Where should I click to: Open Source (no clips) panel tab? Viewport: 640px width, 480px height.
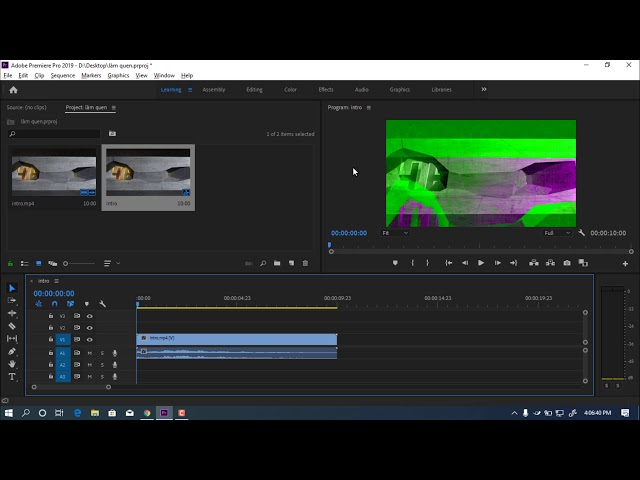pos(27,107)
